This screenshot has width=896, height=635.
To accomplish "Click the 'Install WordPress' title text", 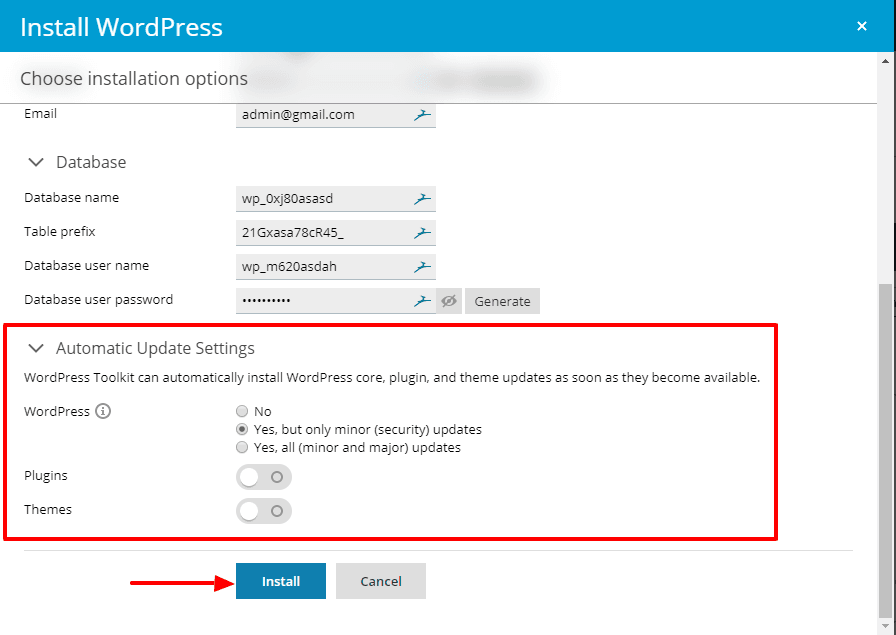I will point(121,27).
